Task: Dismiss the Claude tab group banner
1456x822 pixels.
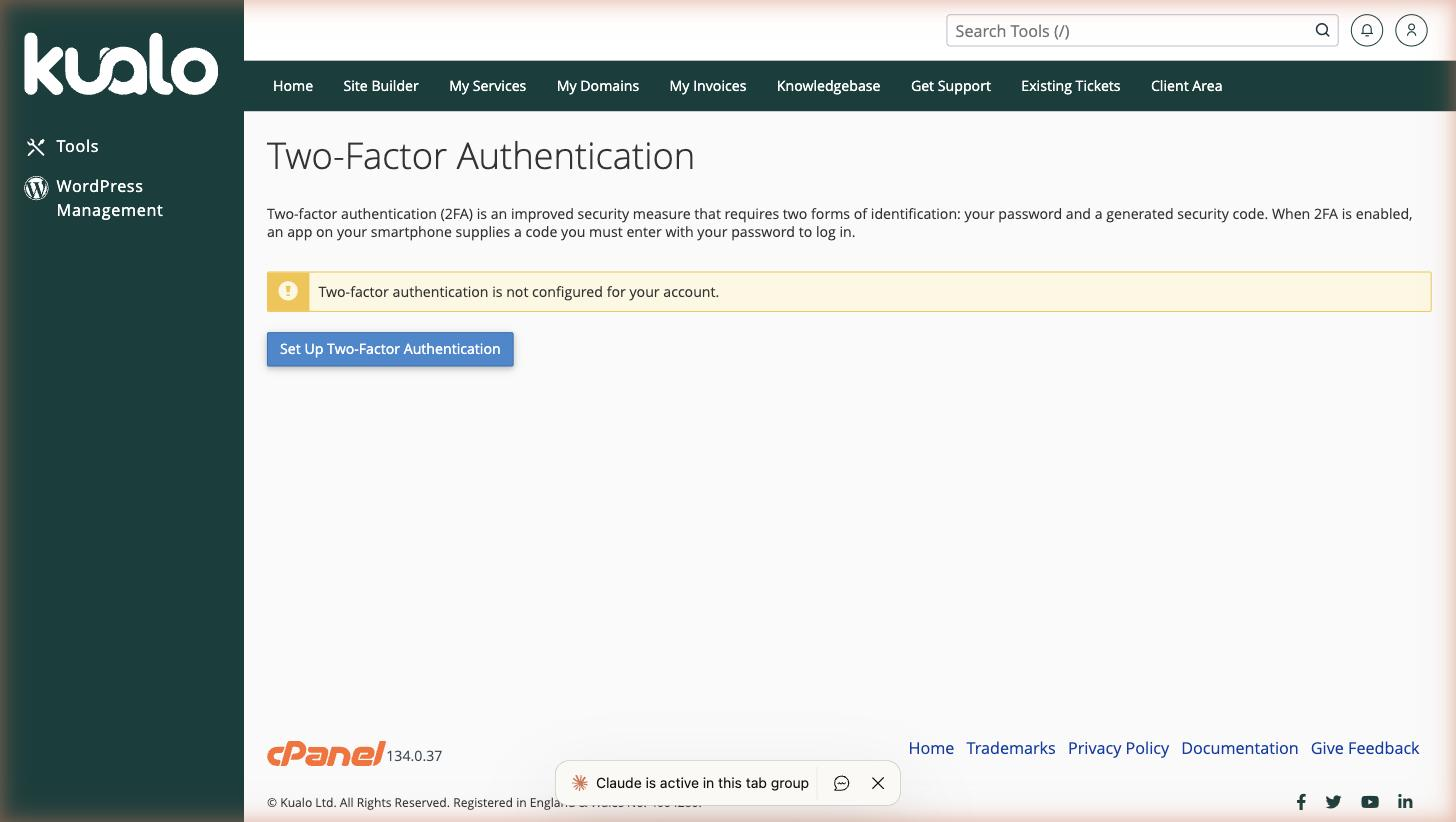Action: point(878,783)
